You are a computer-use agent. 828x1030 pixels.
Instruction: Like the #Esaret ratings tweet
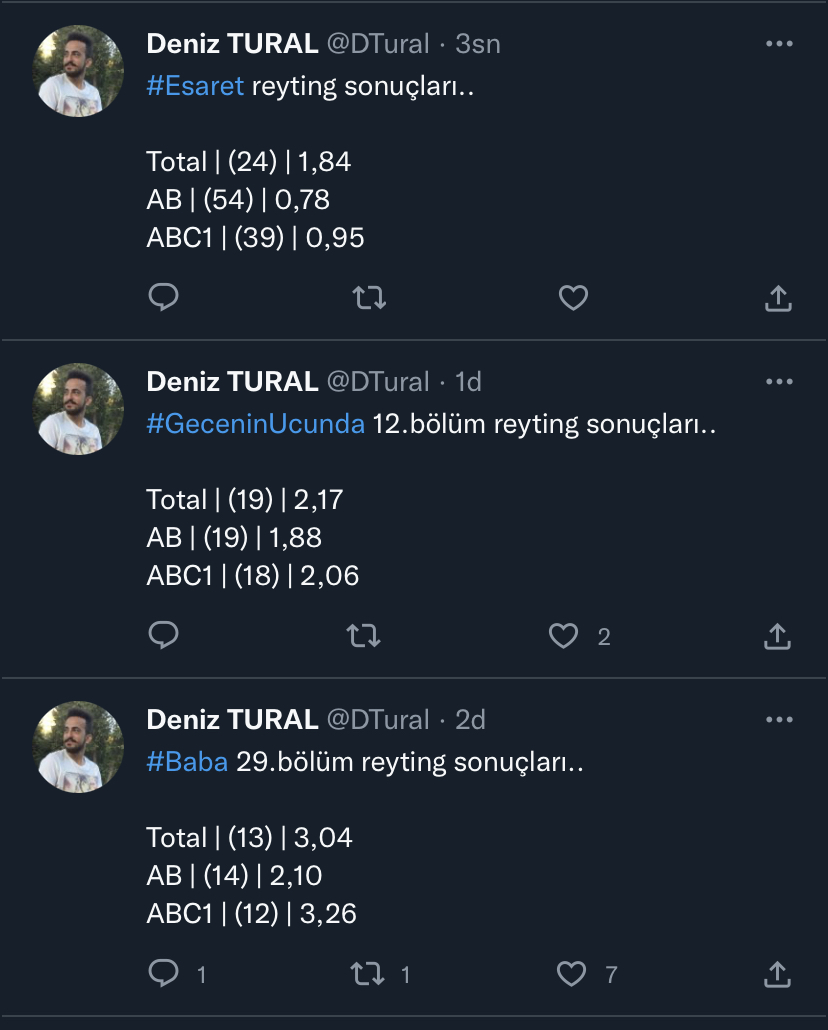coord(573,297)
